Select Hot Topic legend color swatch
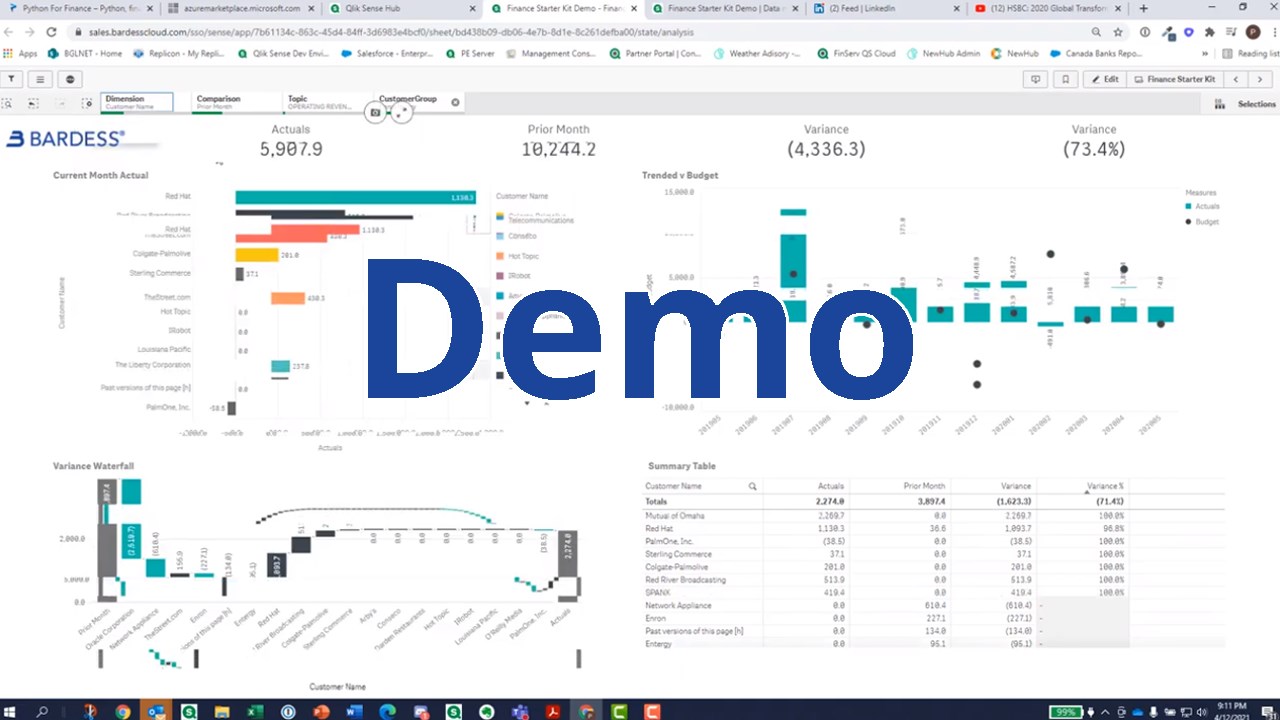 (500, 256)
